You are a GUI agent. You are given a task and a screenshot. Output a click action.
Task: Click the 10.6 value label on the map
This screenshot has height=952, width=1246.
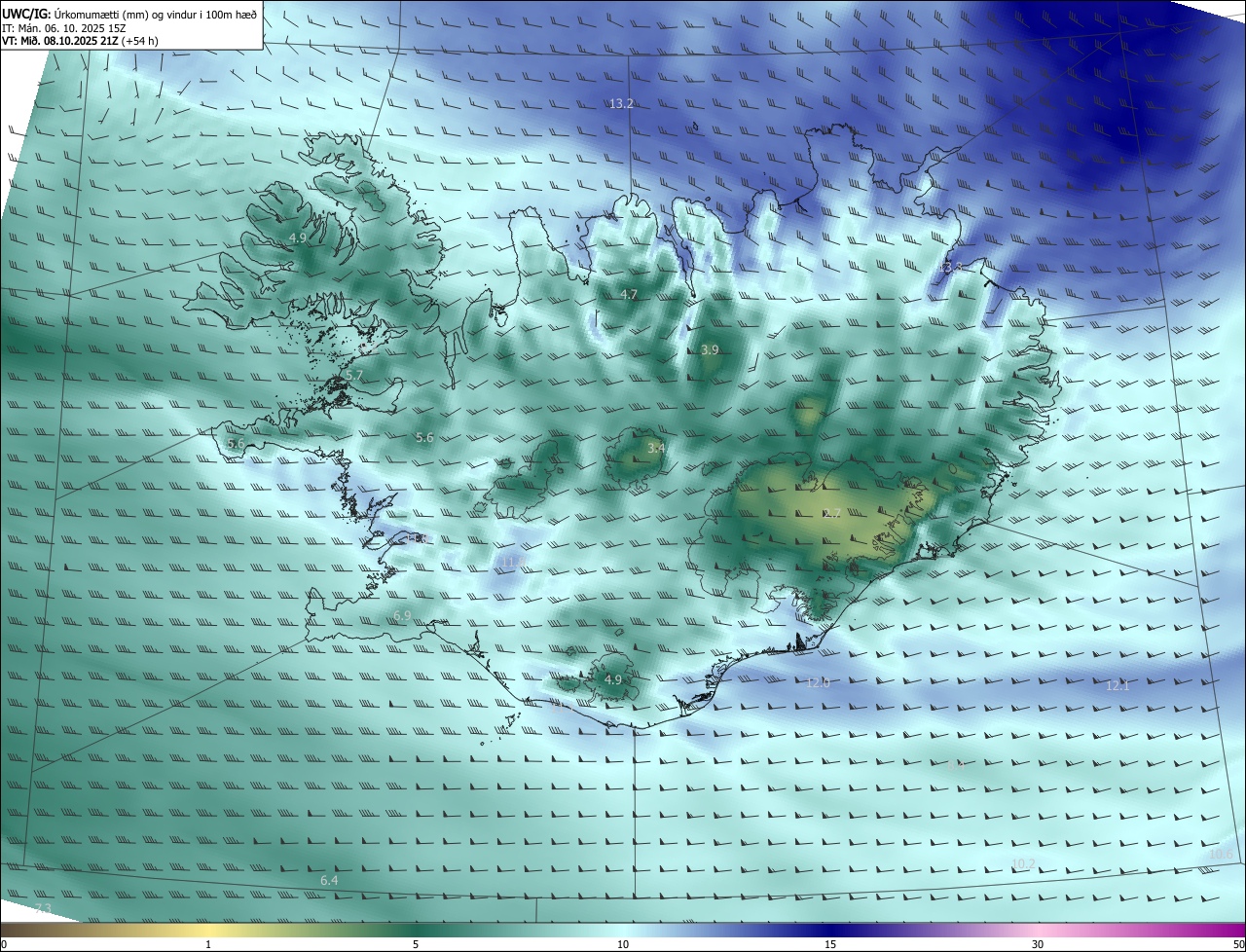[1221, 854]
